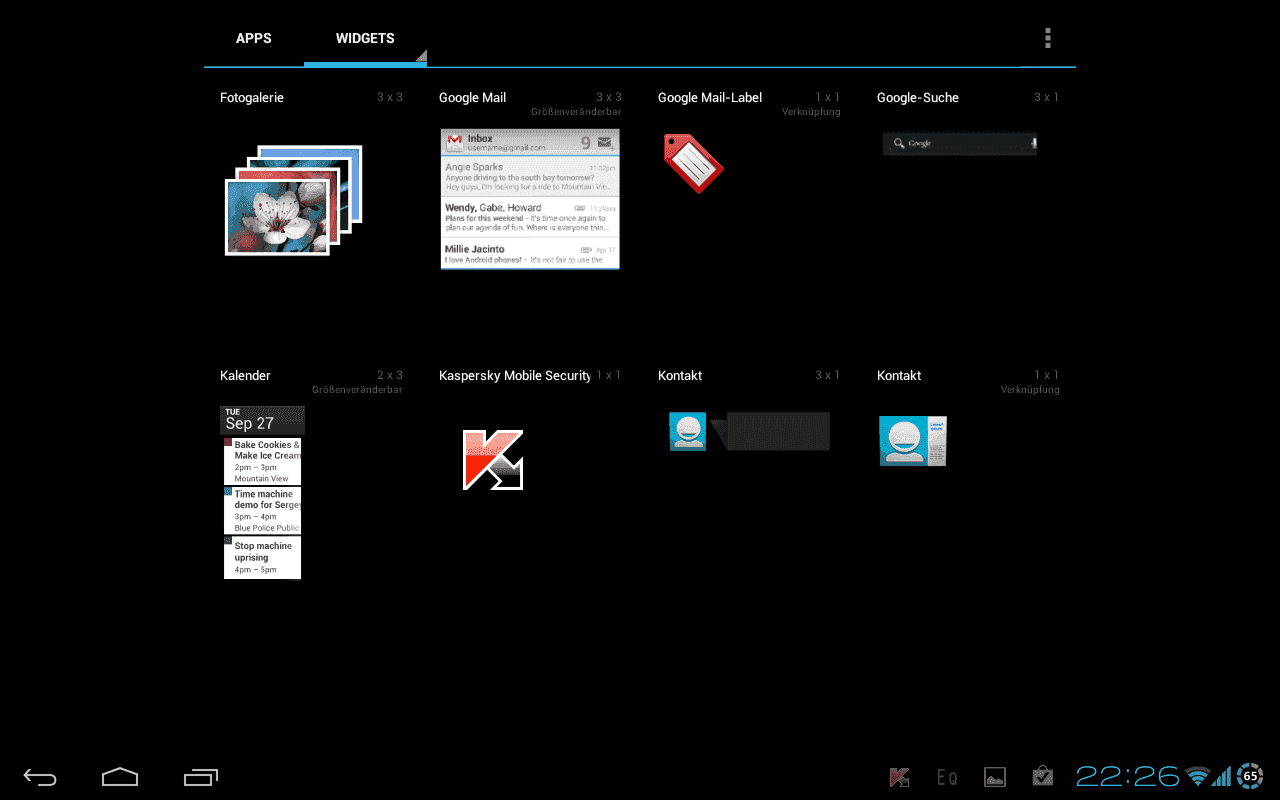This screenshot has width=1280, height=800.
Task: Tap the Kaspersky Mobile Security icon
Action: (493, 460)
